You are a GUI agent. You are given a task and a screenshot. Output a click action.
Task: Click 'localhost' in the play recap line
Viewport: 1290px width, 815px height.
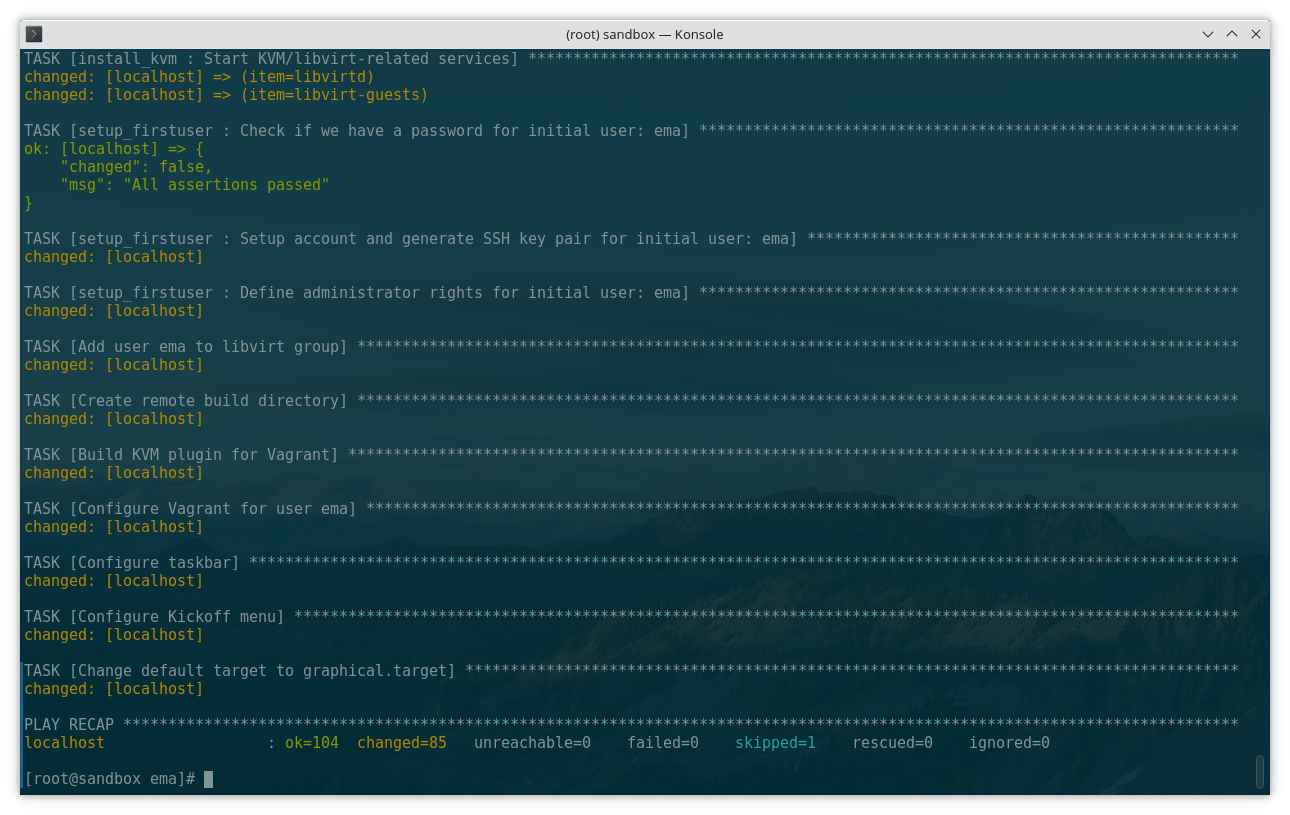[64, 743]
